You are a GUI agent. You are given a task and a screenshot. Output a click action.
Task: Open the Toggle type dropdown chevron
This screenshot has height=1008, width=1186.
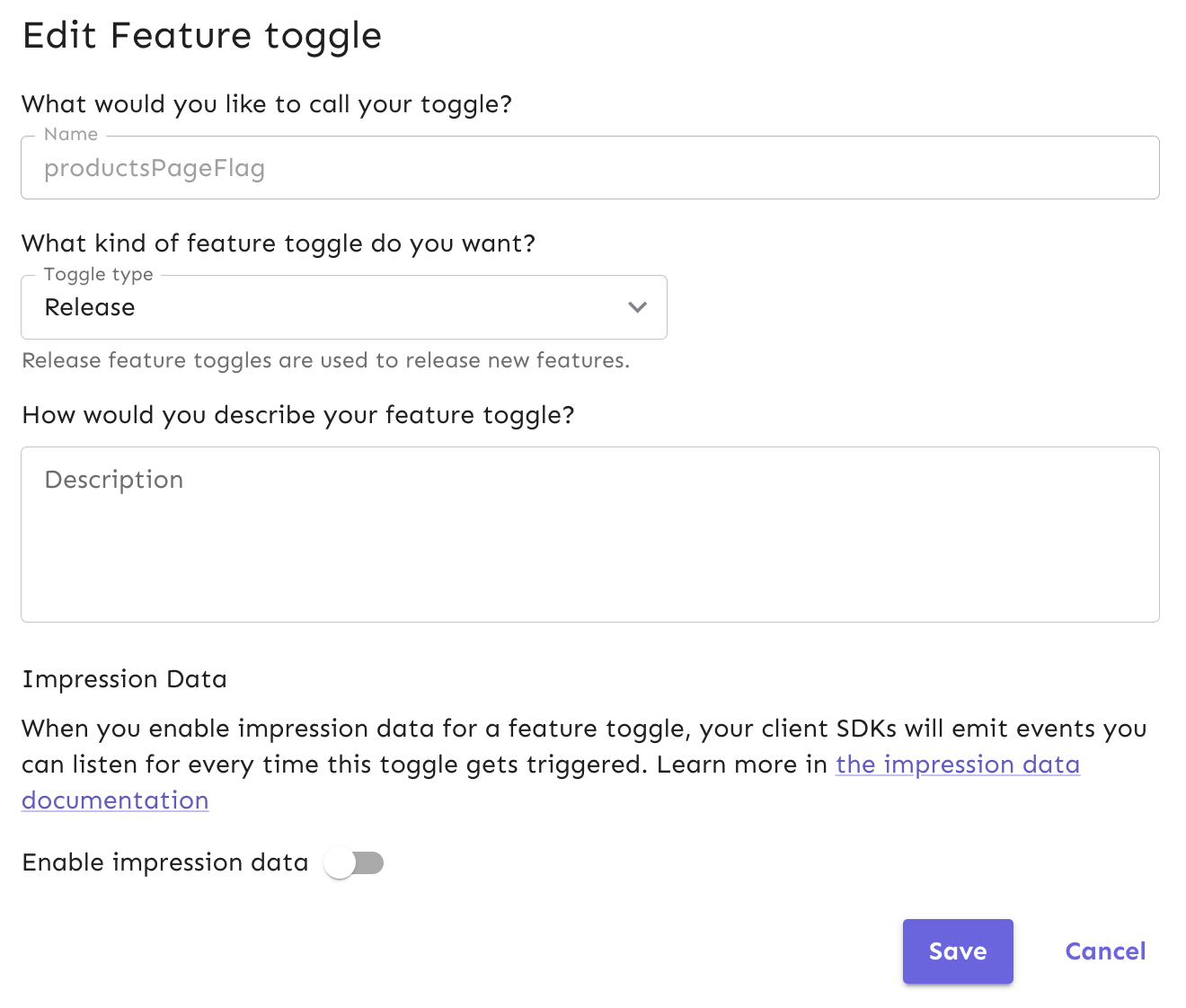pyautogui.click(x=637, y=307)
